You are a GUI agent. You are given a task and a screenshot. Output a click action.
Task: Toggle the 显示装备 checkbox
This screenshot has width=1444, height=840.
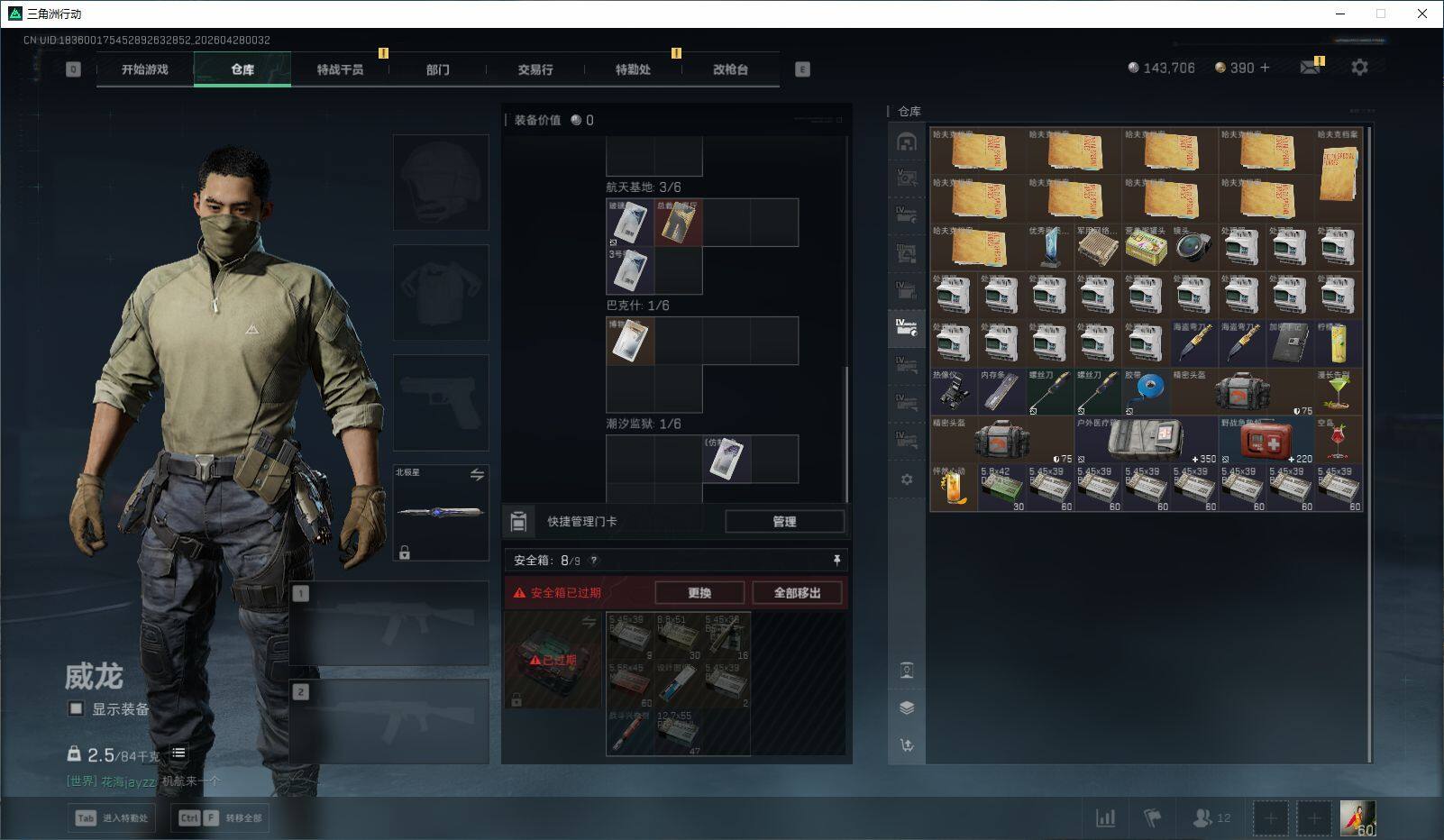pos(76,708)
